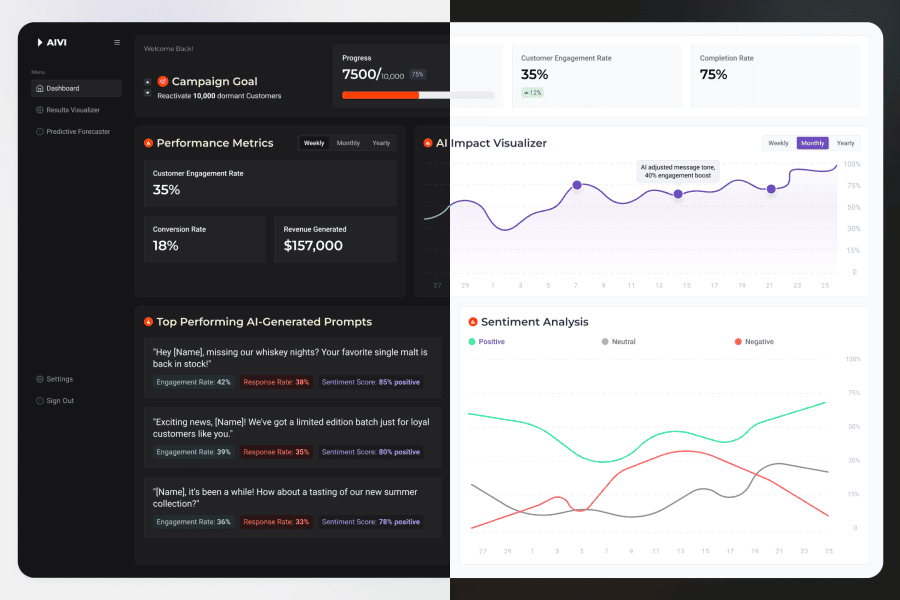Select Monthly in AI Impact Visualizer

pos(813,143)
